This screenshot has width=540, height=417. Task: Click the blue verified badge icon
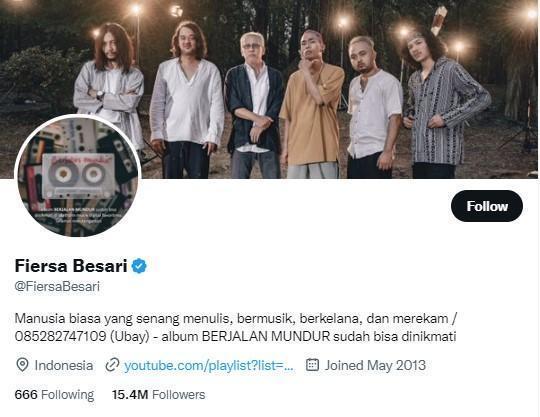139,266
